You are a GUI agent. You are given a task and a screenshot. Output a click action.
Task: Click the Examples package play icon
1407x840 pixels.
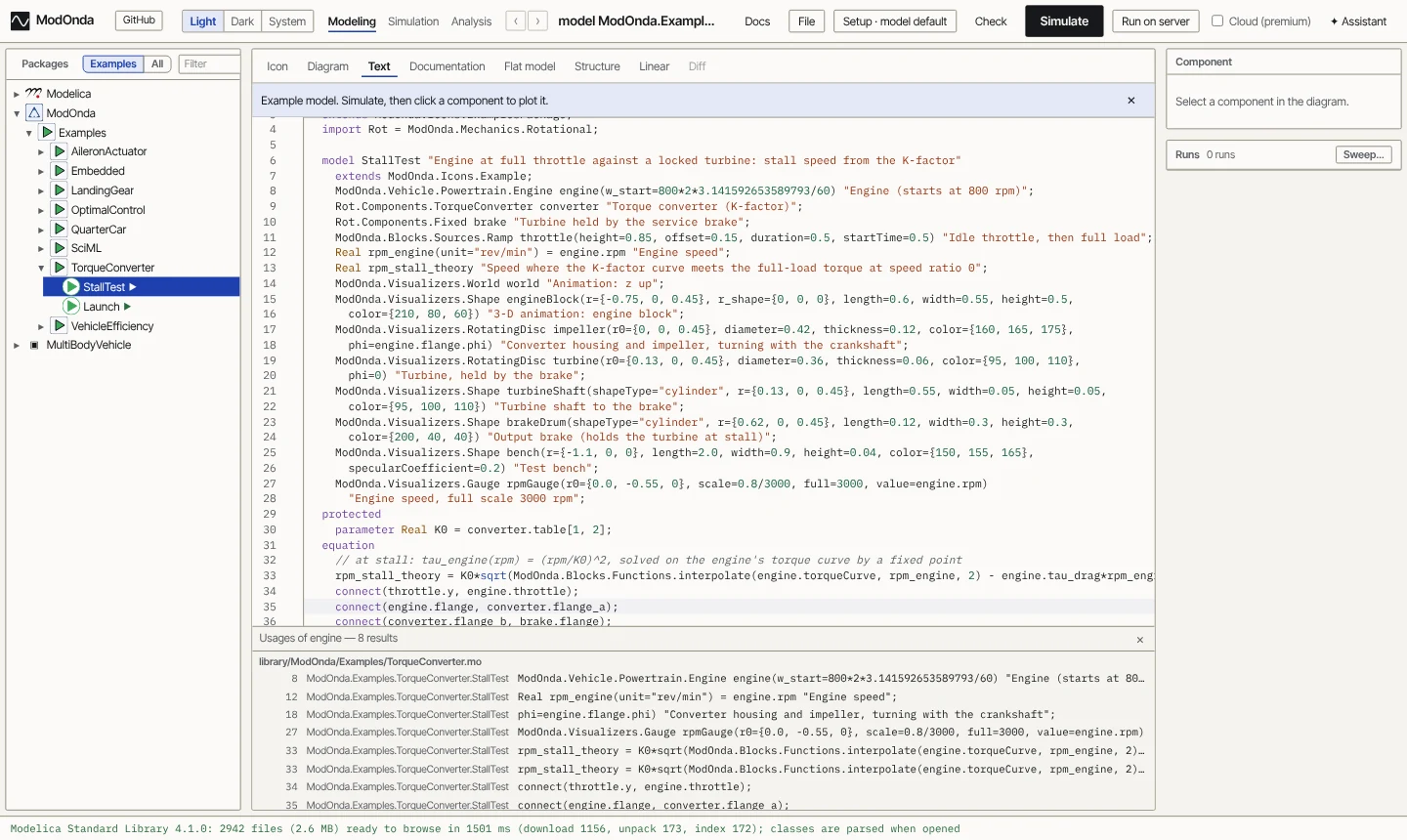click(x=47, y=132)
